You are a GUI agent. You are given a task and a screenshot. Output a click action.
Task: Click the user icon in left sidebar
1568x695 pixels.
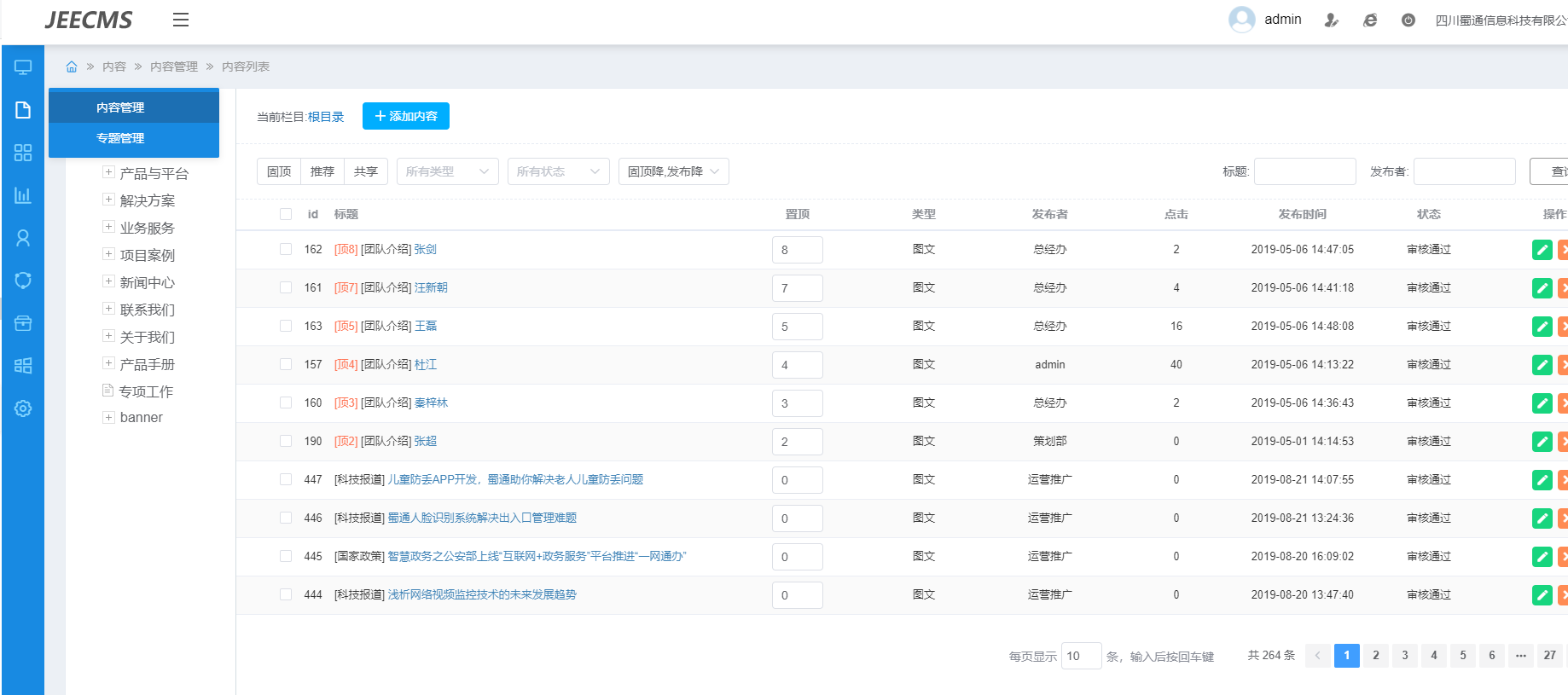point(23,238)
